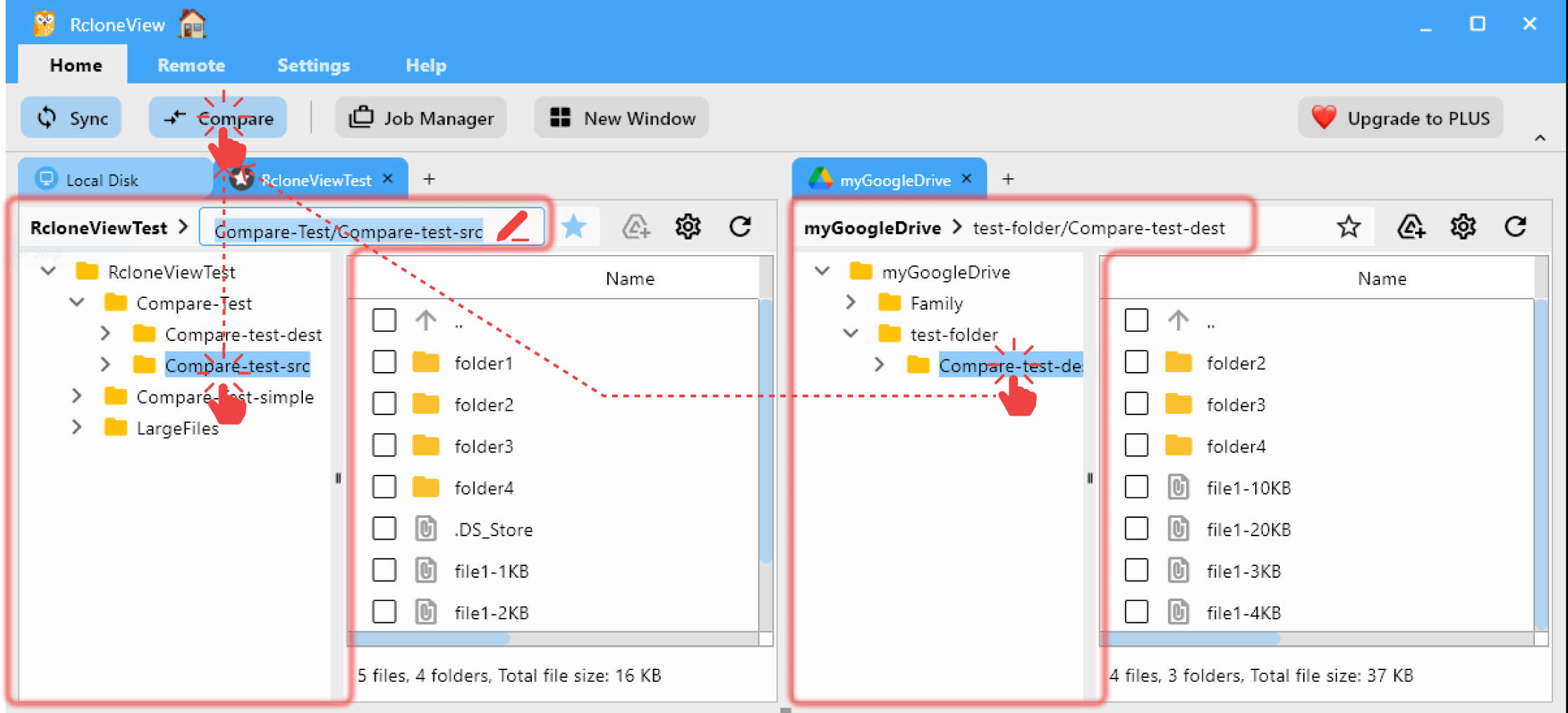The image size is (1568, 713).
Task: Tick the checkbox beside .DS_Store
Action: 385,528
